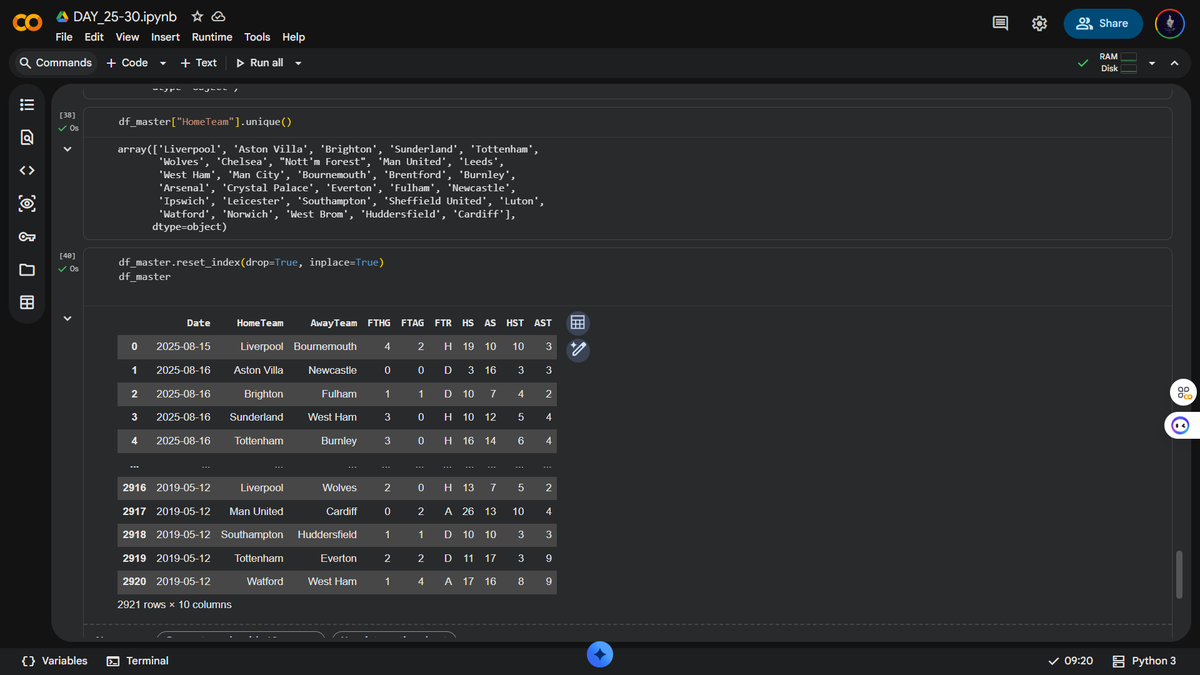Open the settings gear icon
1200x675 pixels.
1039,23
